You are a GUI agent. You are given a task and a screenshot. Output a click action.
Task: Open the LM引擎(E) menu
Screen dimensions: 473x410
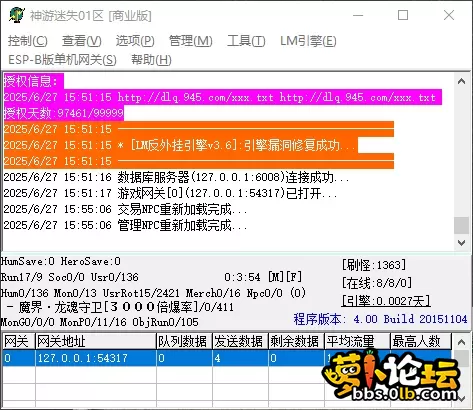308,41
